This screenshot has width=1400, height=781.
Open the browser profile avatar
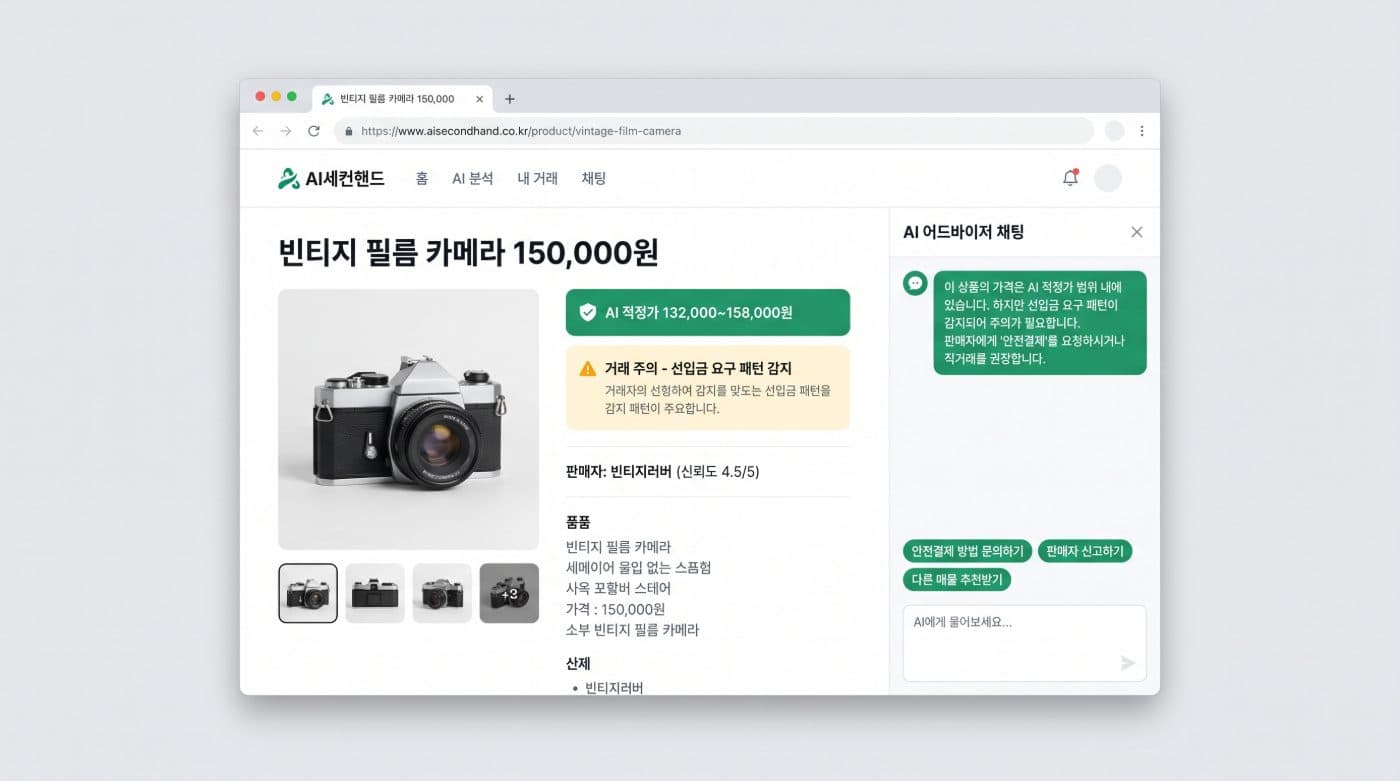1115,131
